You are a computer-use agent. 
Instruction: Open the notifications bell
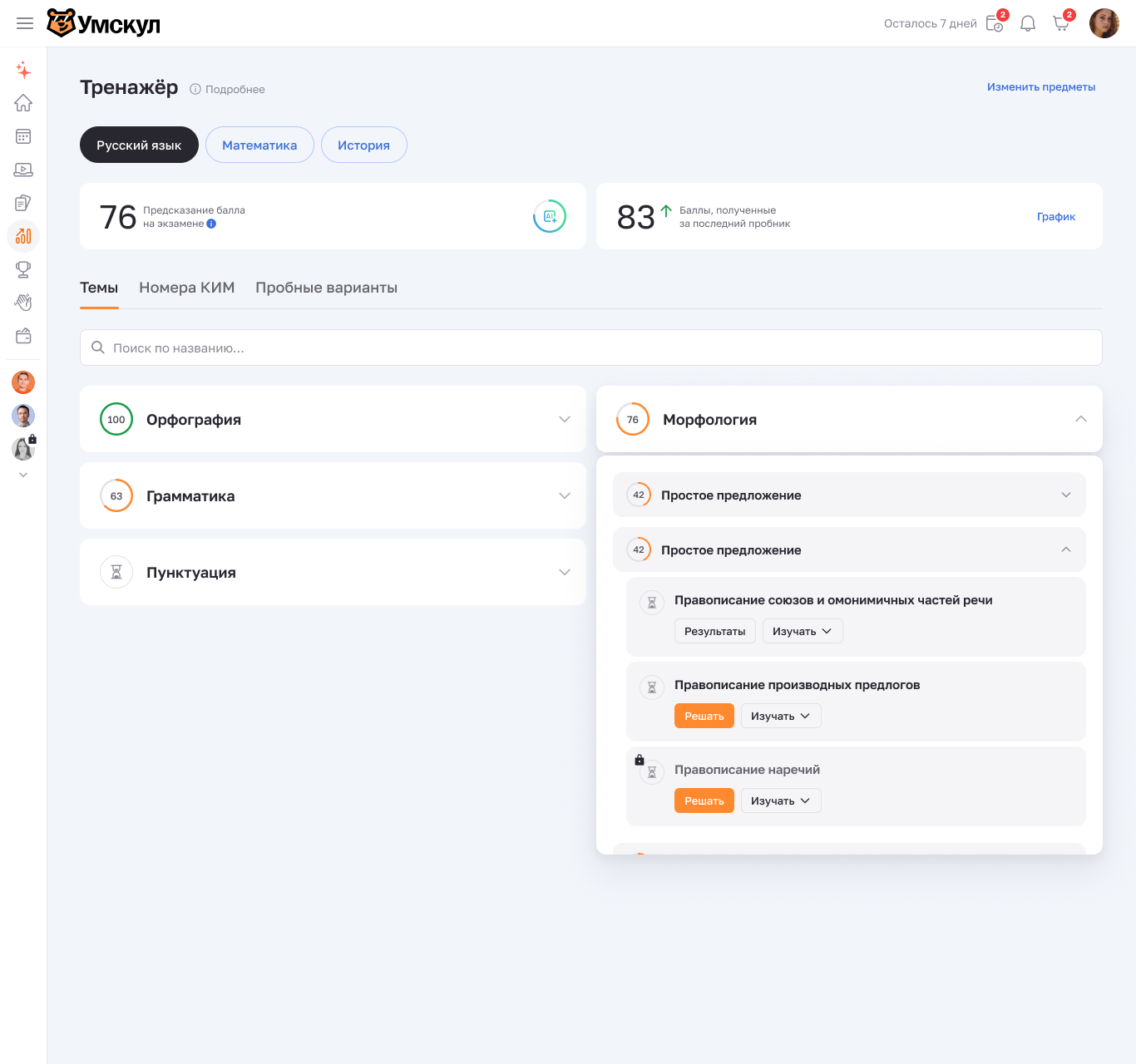(1028, 23)
